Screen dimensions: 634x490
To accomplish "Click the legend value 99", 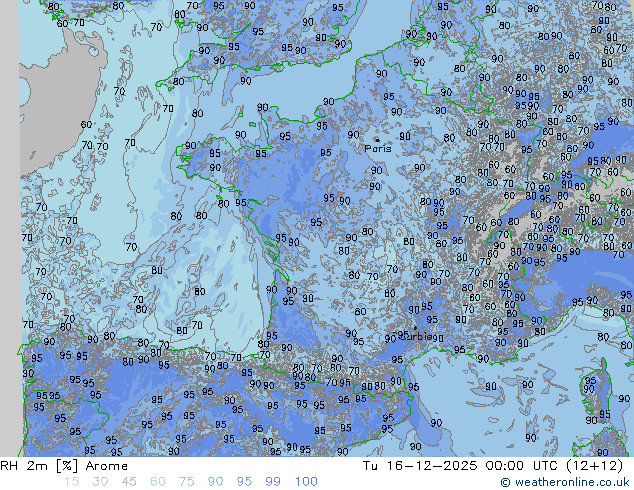I will (x=273, y=482).
